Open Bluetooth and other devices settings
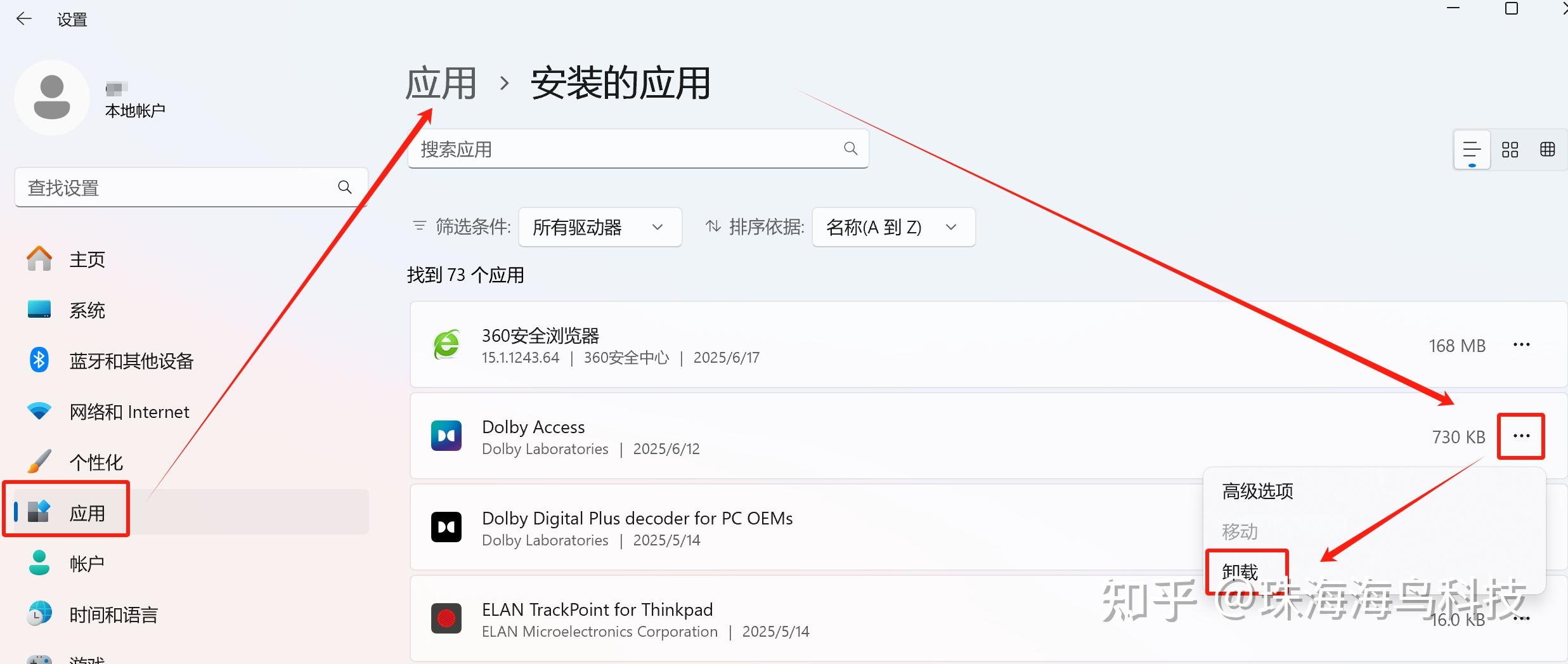Viewport: 1568px width, 664px height. pyautogui.click(x=191, y=360)
